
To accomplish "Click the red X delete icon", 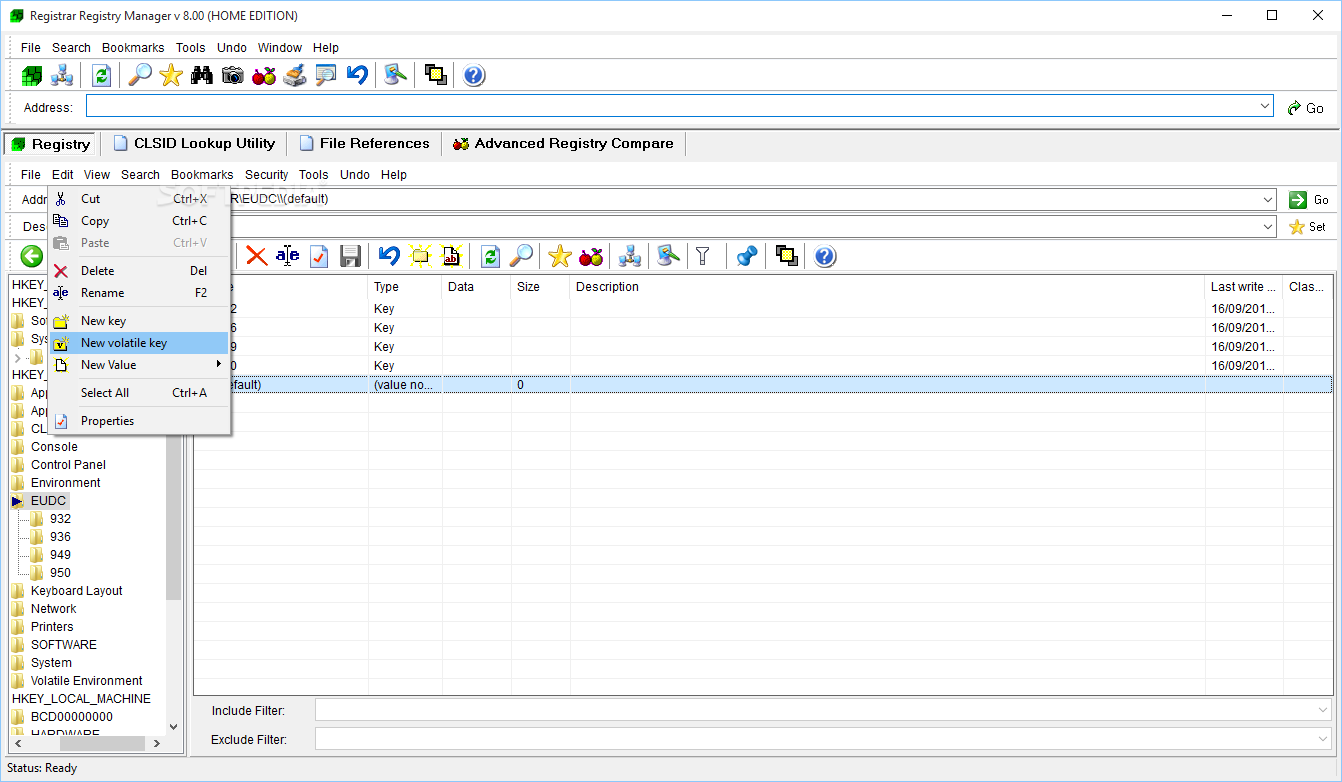I will [x=257, y=256].
